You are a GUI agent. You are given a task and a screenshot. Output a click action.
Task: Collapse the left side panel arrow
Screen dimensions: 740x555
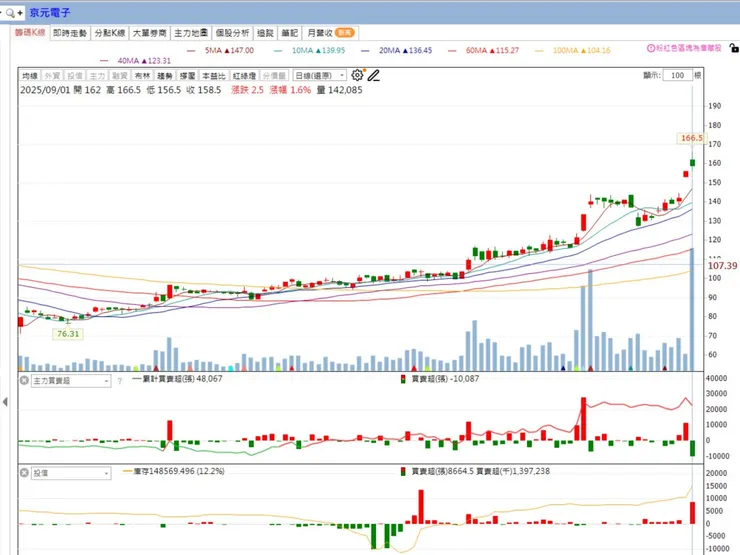click(5, 402)
